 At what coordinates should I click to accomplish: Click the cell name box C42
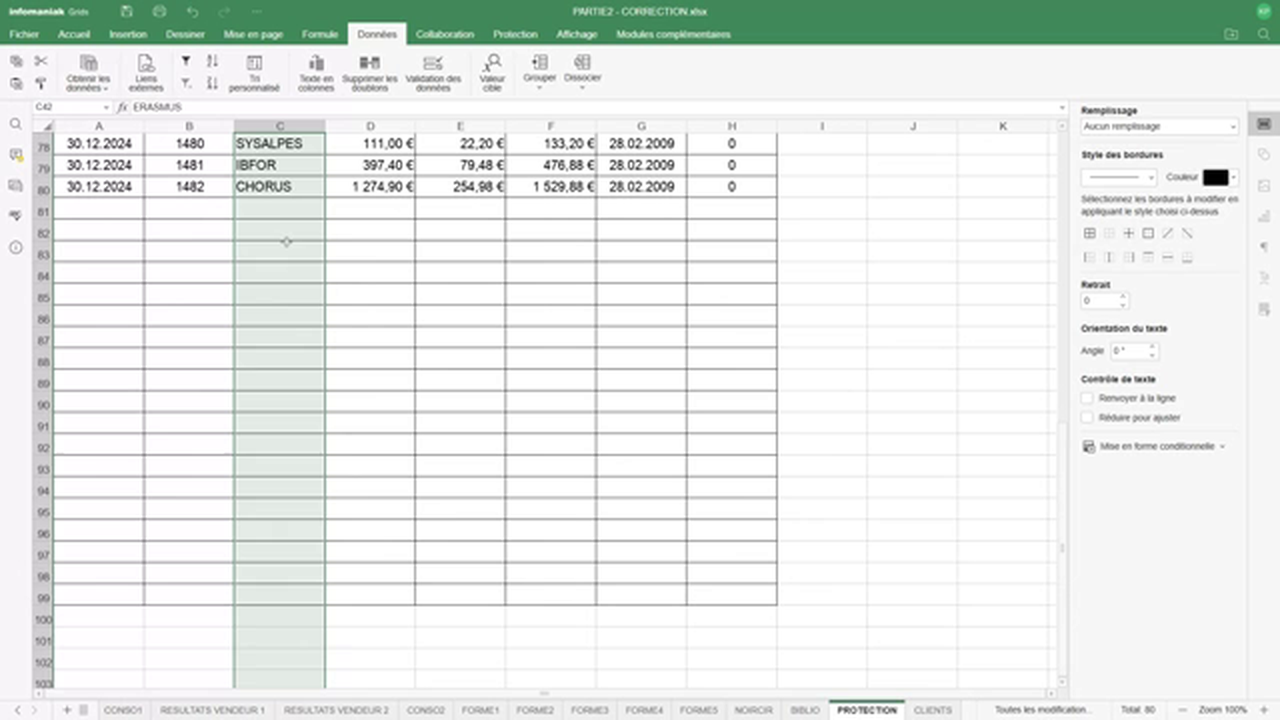click(71, 107)
